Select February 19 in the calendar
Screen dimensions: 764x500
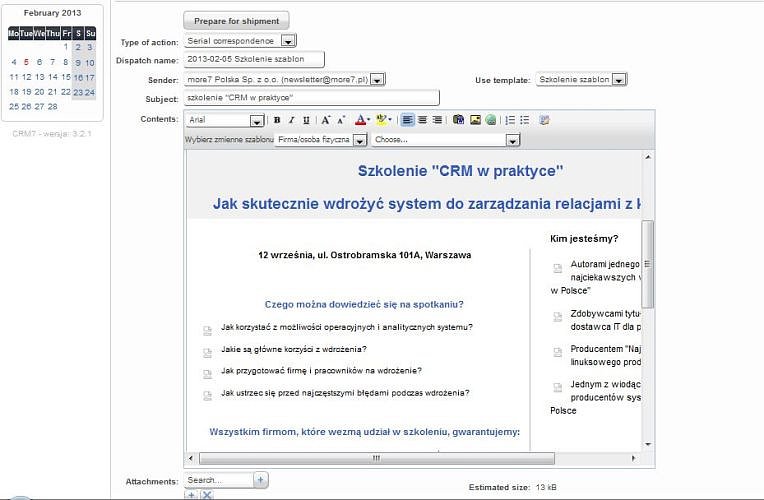point(26,92)
